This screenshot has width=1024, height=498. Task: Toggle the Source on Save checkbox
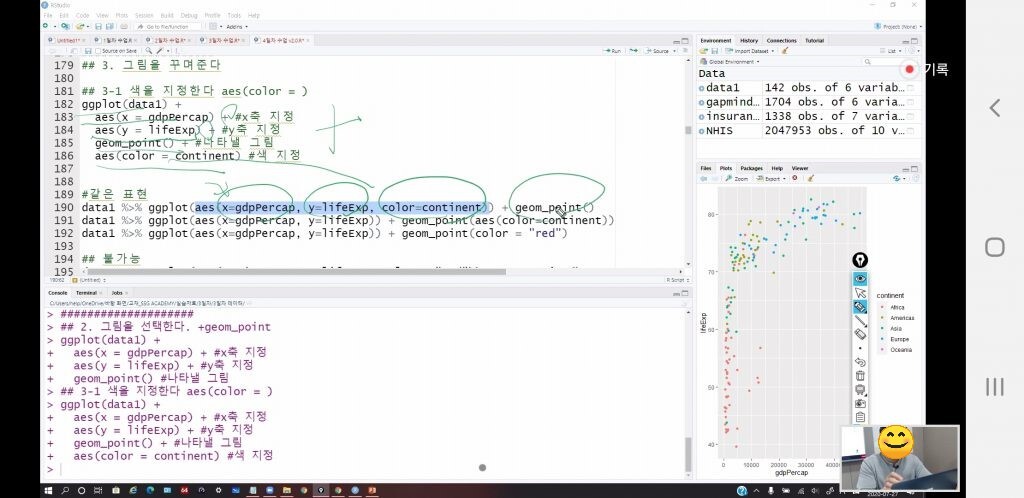98,50
